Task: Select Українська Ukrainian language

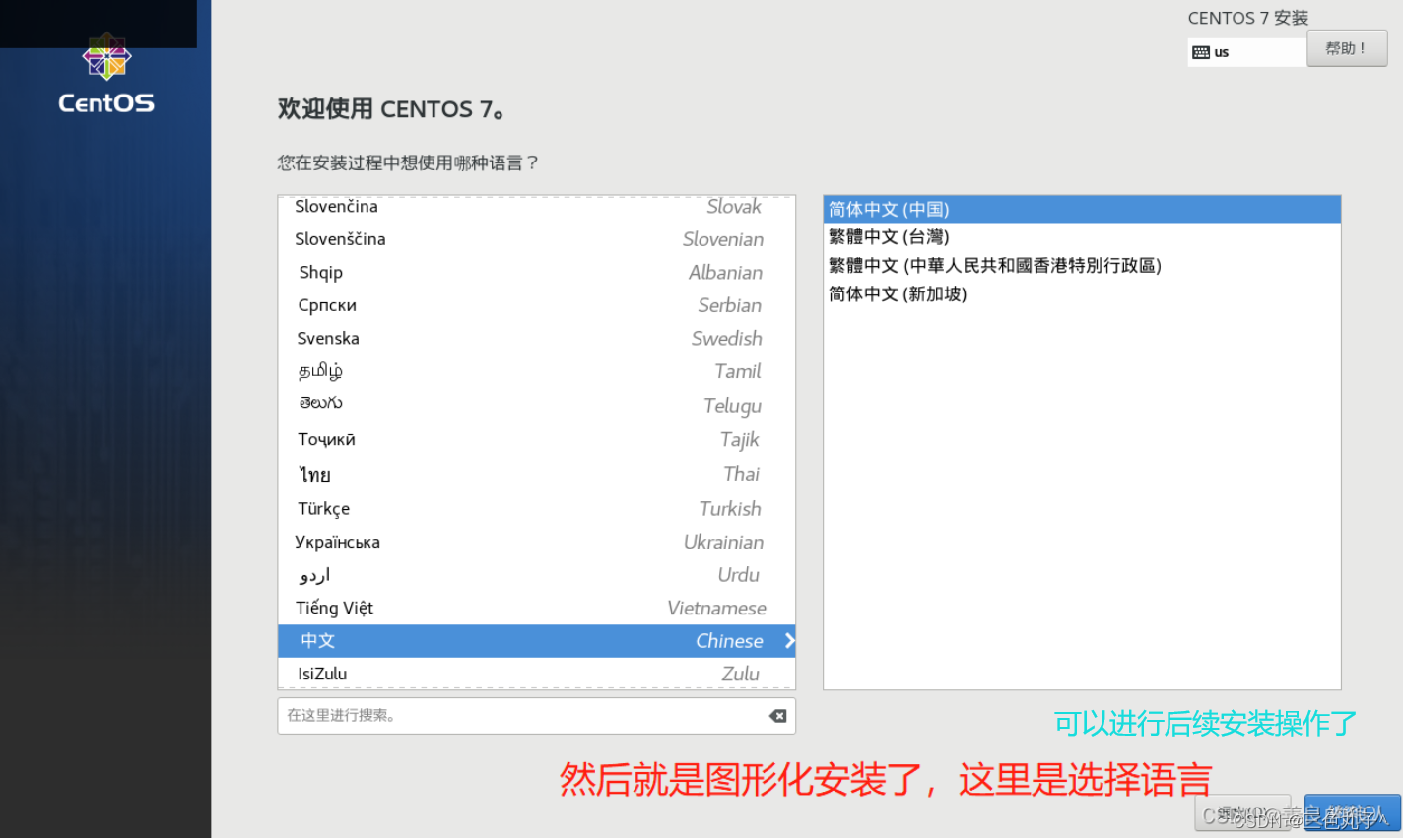Action: [536, 543]
